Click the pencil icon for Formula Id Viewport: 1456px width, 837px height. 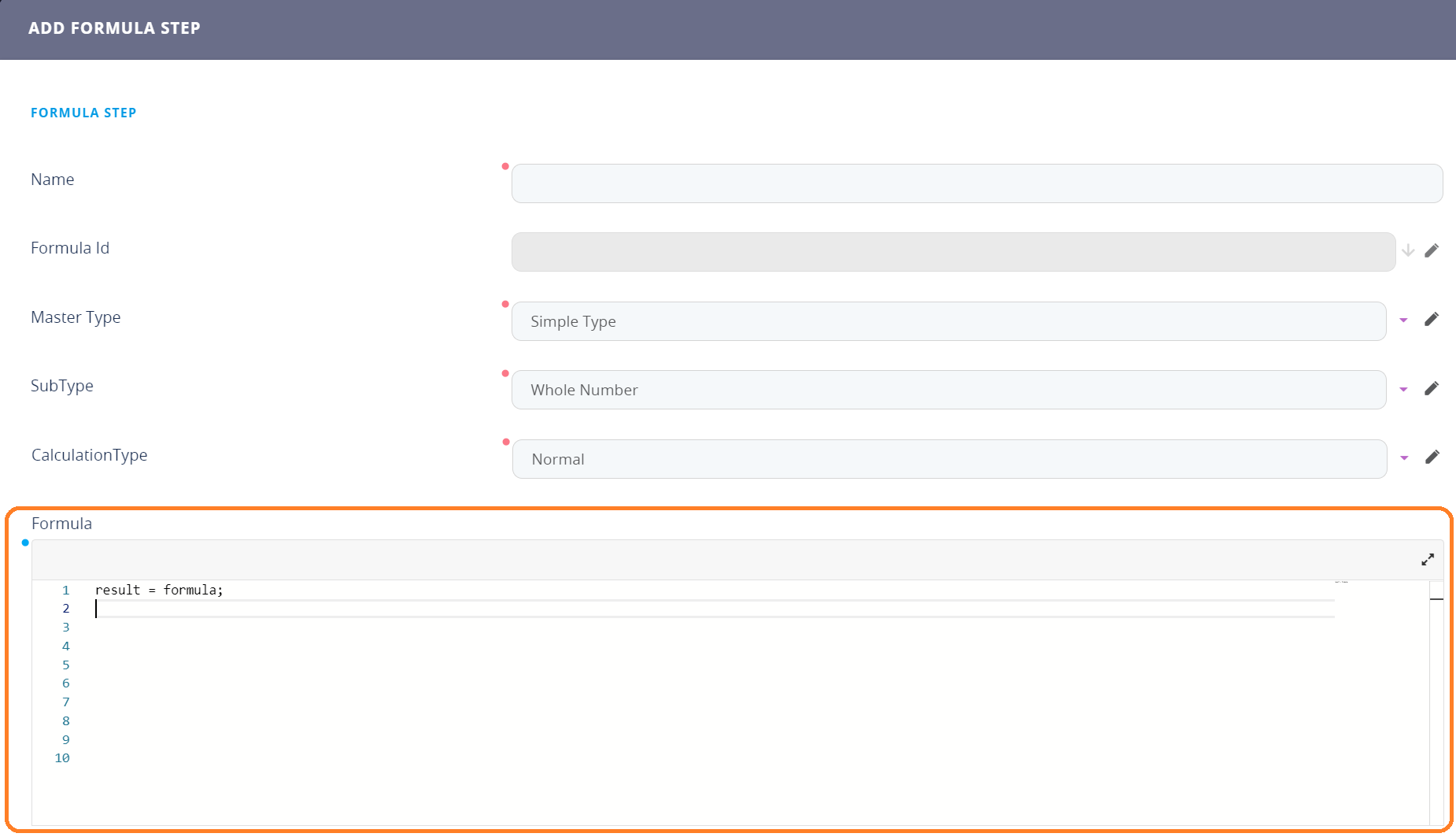coord(1432,250)
